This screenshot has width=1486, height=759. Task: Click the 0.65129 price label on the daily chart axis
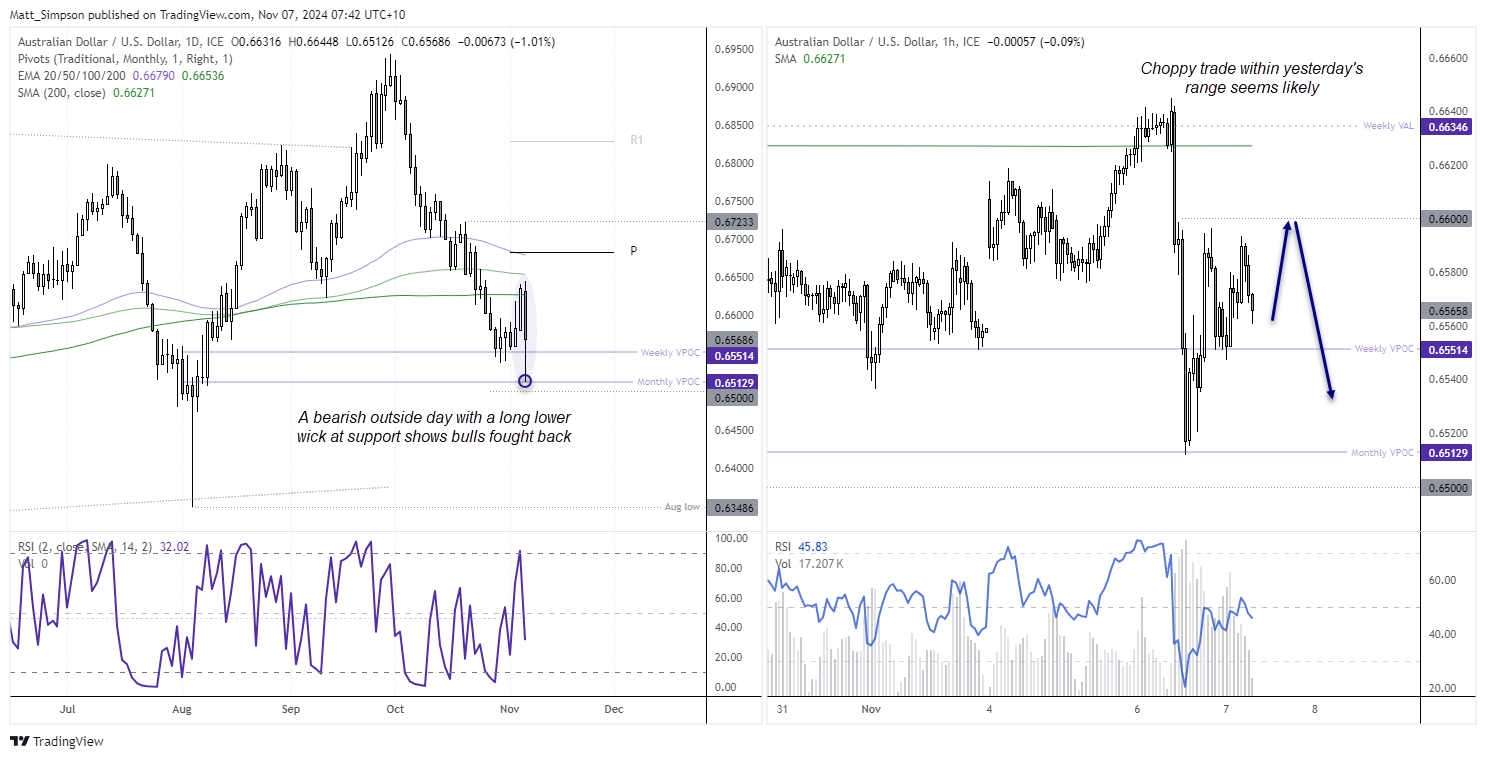[735, 382]
